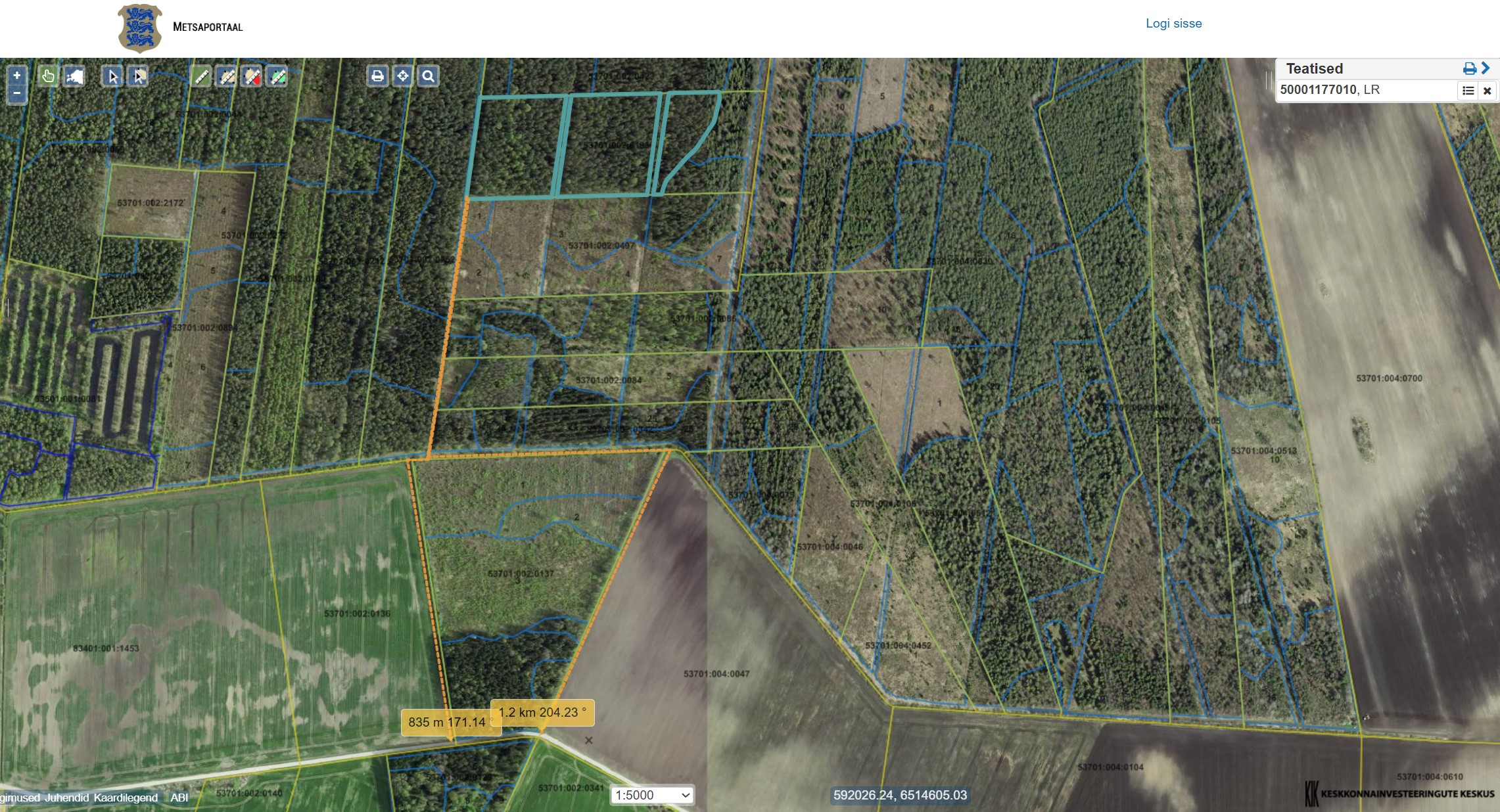Zoom out with the minus button
This screenshot has width=1500, height=812.
click(x=17, y=94)
